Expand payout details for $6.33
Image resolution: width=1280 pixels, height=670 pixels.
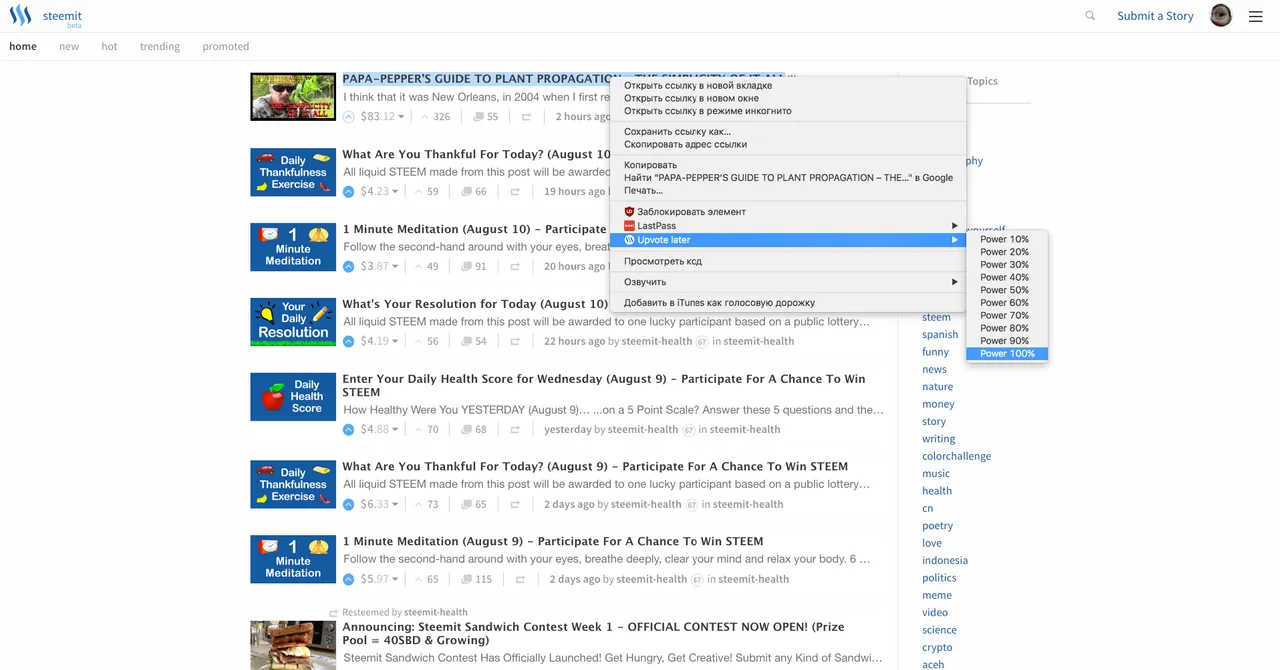[x=395, y=505]
